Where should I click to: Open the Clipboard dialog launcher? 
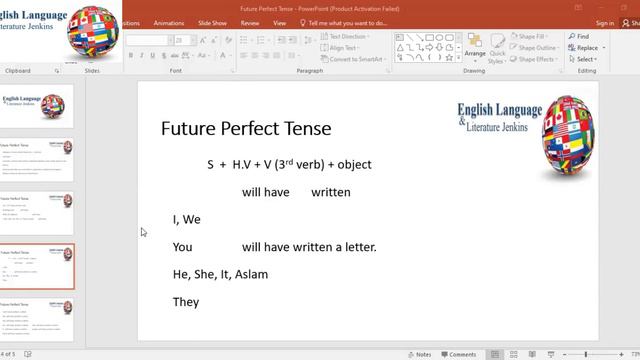(x=57, y=71)
